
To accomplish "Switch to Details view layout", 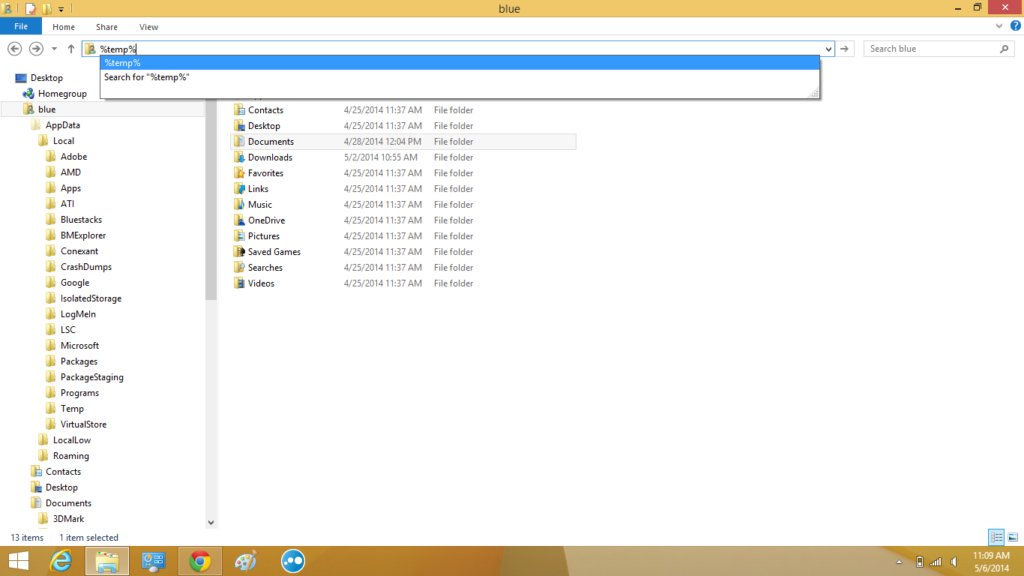I will click(996, 537).
